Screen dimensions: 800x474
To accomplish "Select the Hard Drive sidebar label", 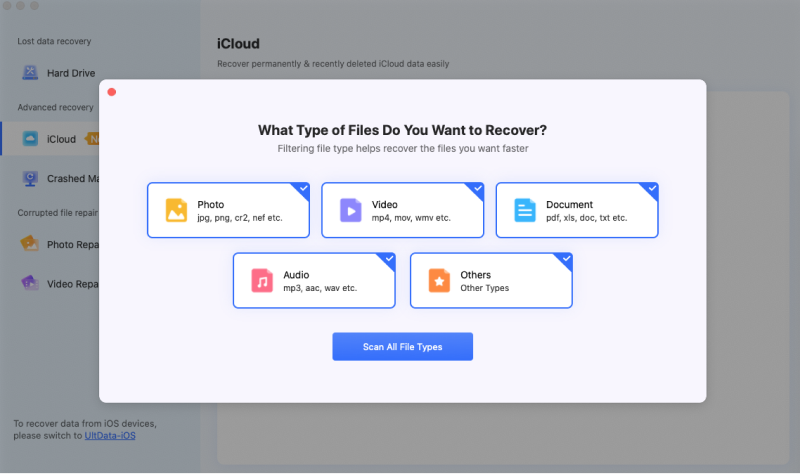I will [x=70, y=73].
